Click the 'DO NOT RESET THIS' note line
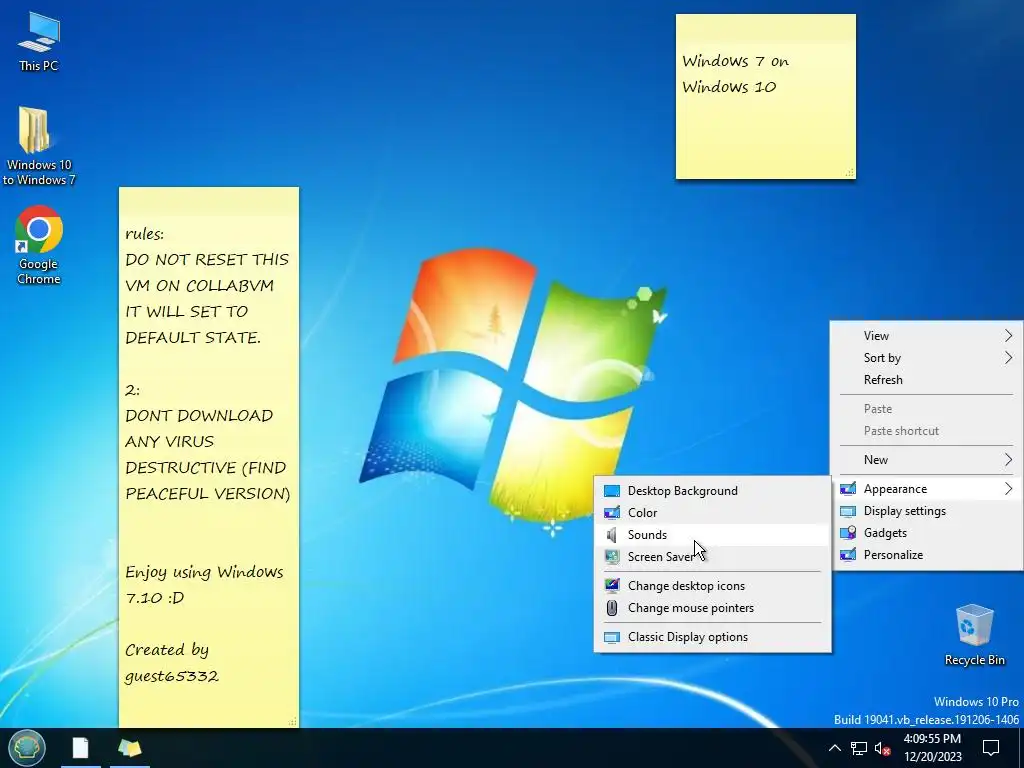The height and width of the screenshot is (768, 1024). [x=207, y=260]
